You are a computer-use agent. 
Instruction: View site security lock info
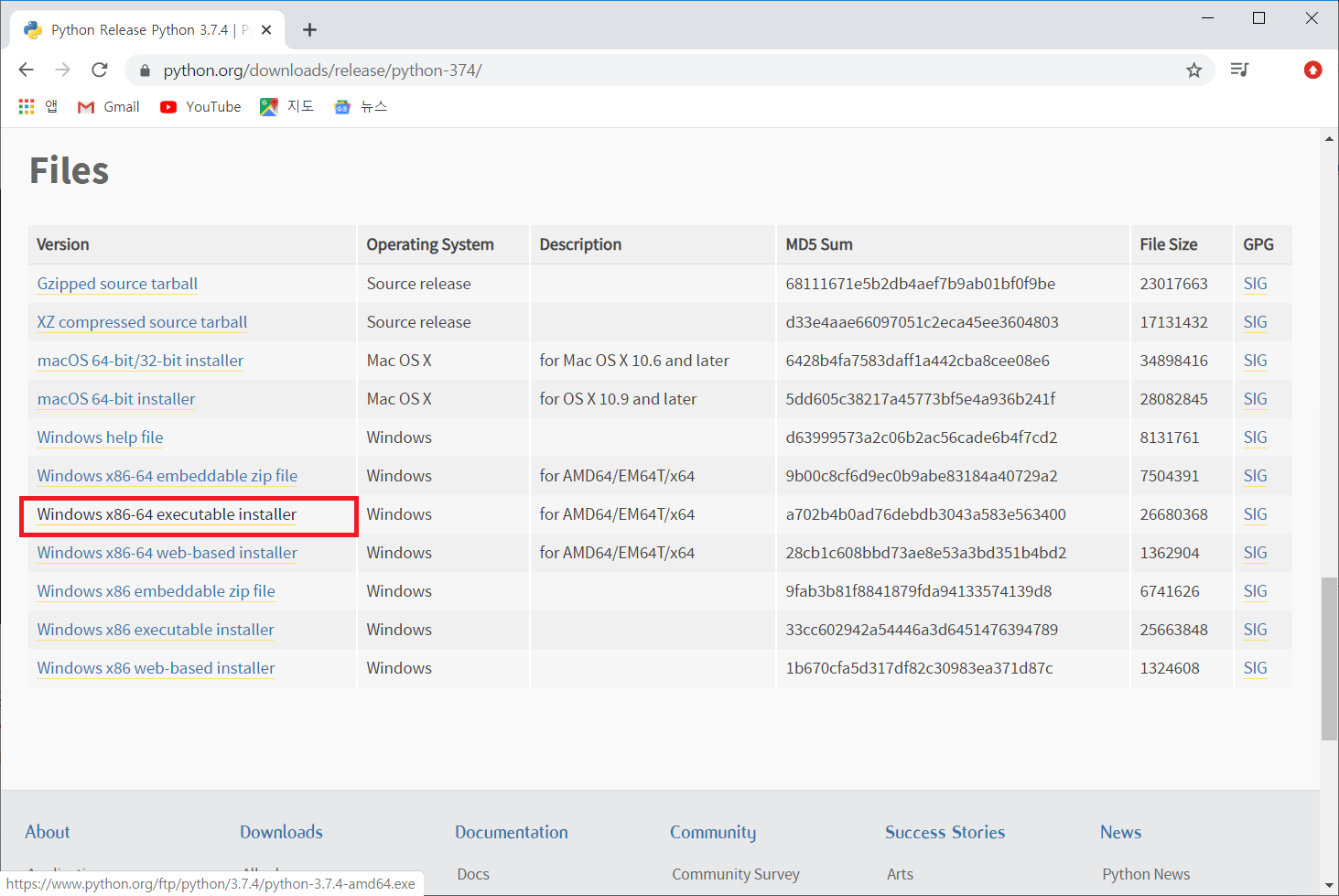[145, 70]
